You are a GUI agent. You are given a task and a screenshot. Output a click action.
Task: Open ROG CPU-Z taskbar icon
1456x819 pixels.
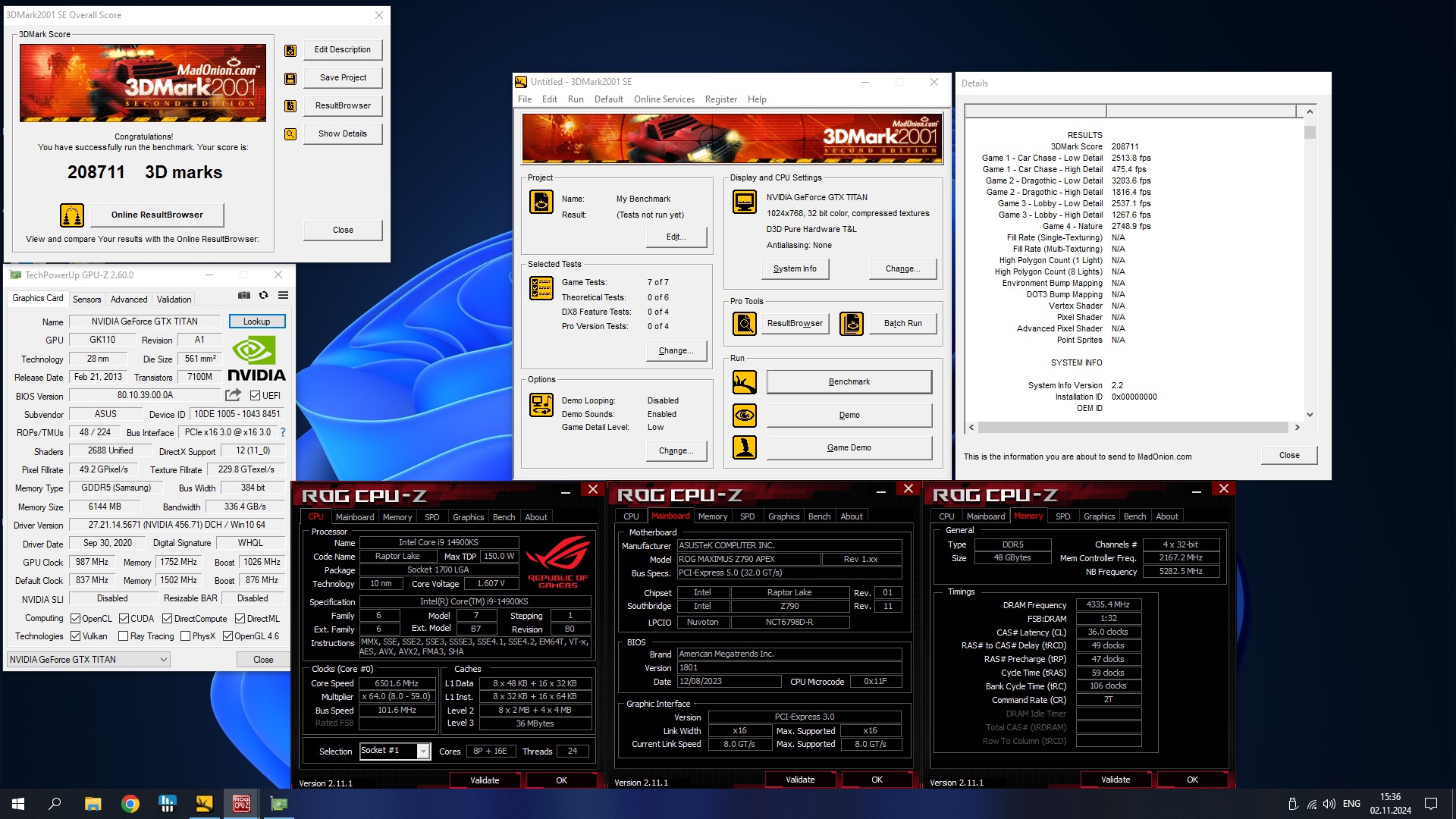click(242, 804)
